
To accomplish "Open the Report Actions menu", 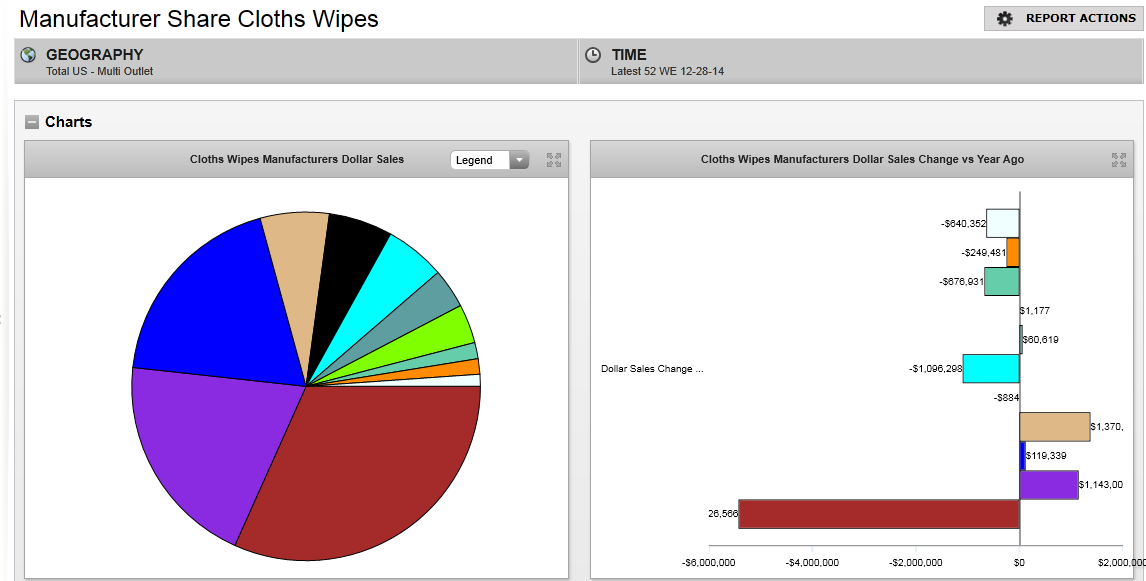I will point(1062,18).
